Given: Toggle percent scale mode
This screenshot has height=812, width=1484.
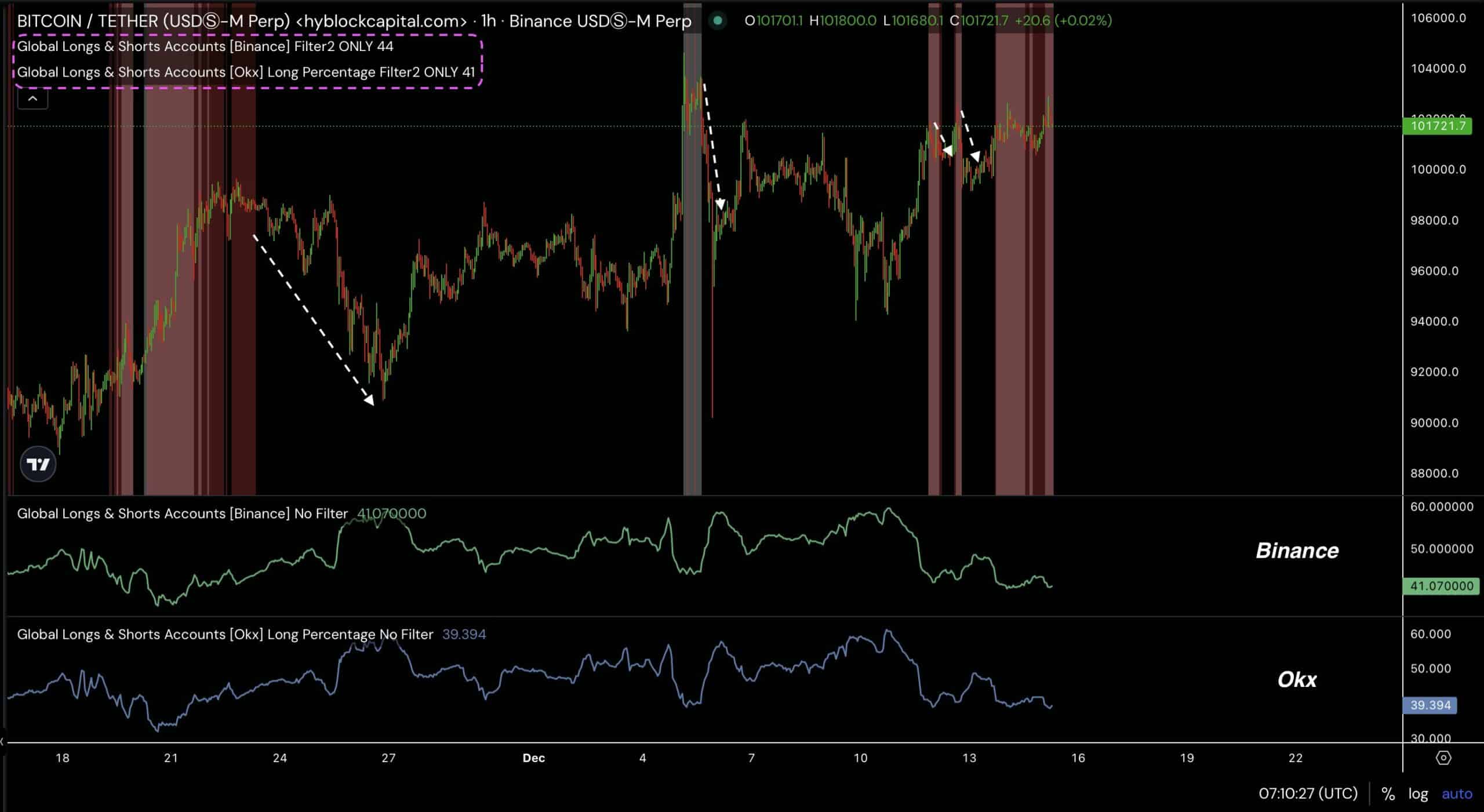Looking at the screenshot, I should [x=1388, y=793].
